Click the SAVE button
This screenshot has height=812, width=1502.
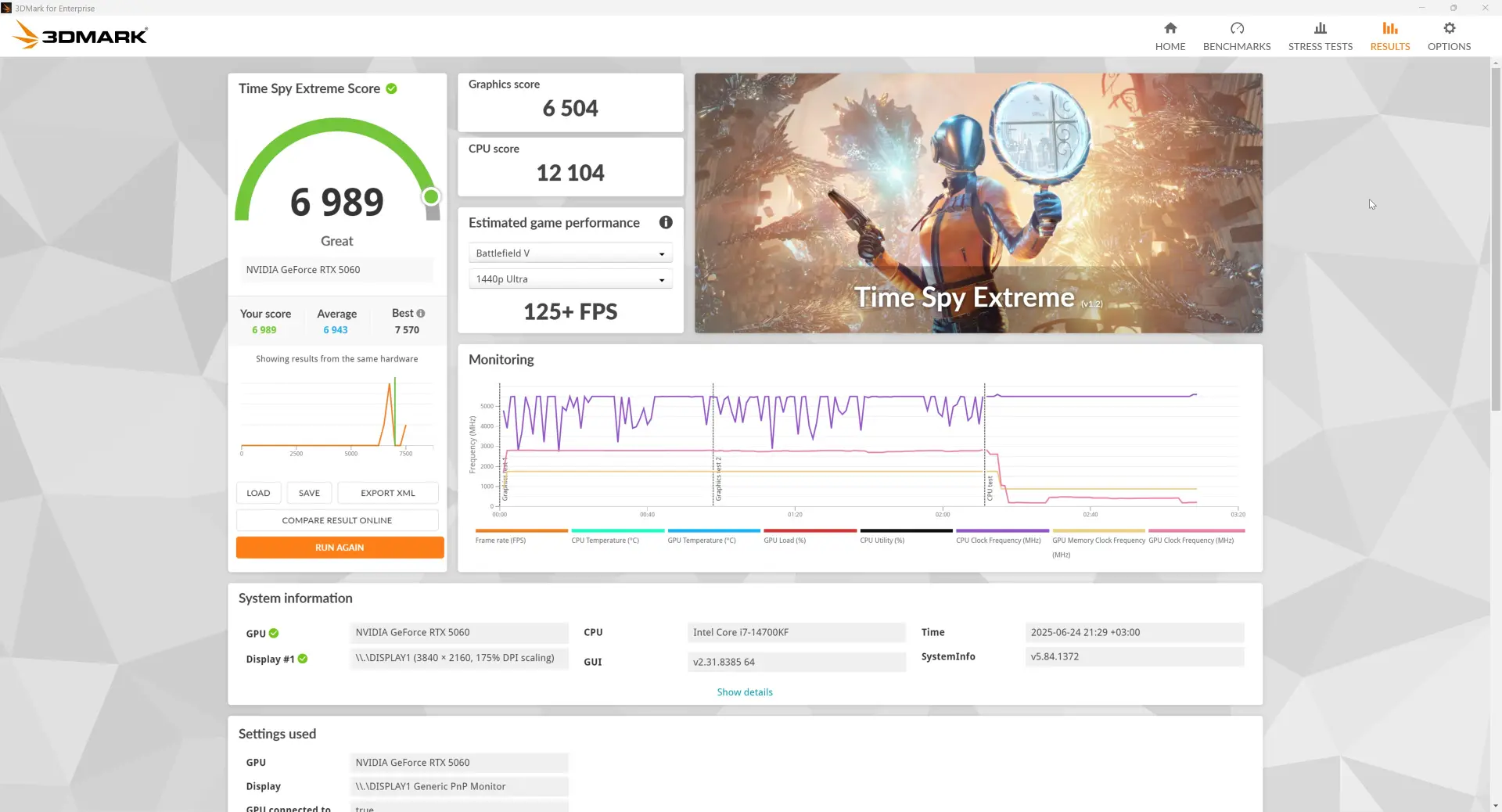tap(309, 493)
